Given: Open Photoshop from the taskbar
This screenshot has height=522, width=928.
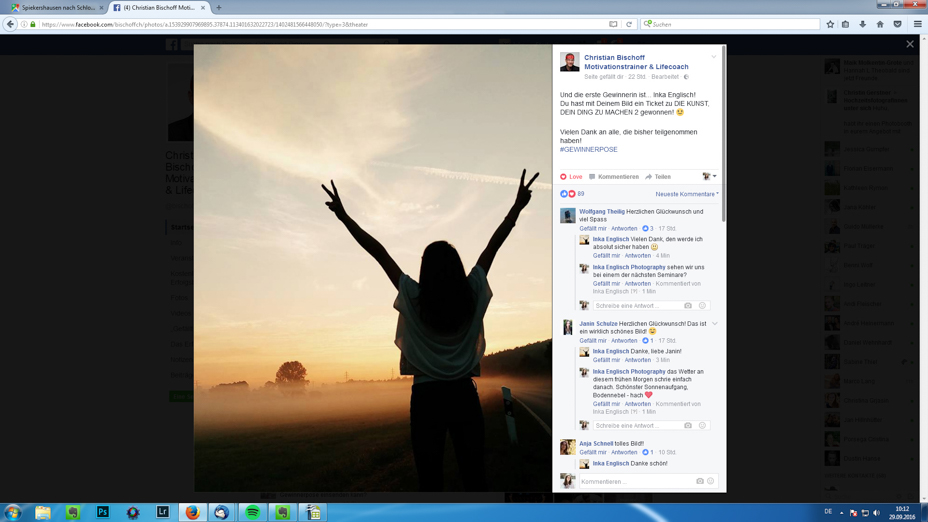Looking at the screenshot, I should pyautogui.click(x=102, y=512).
